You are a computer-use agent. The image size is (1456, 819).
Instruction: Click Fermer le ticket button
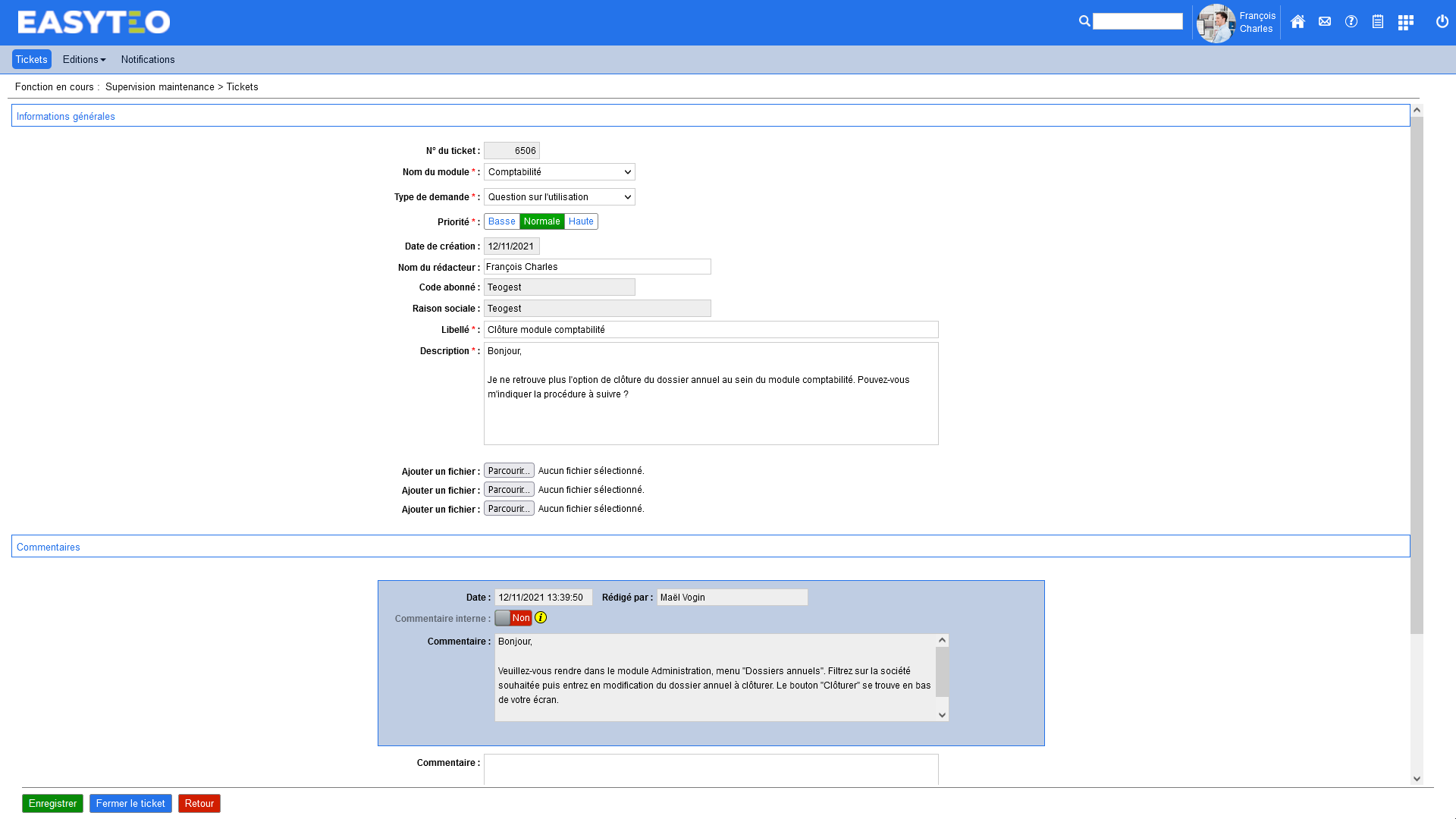coord(130,803)
